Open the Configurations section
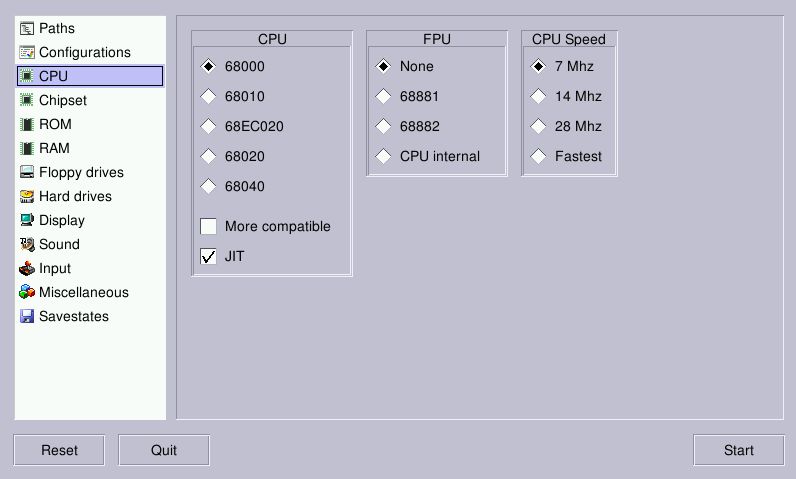 (84, 52)
